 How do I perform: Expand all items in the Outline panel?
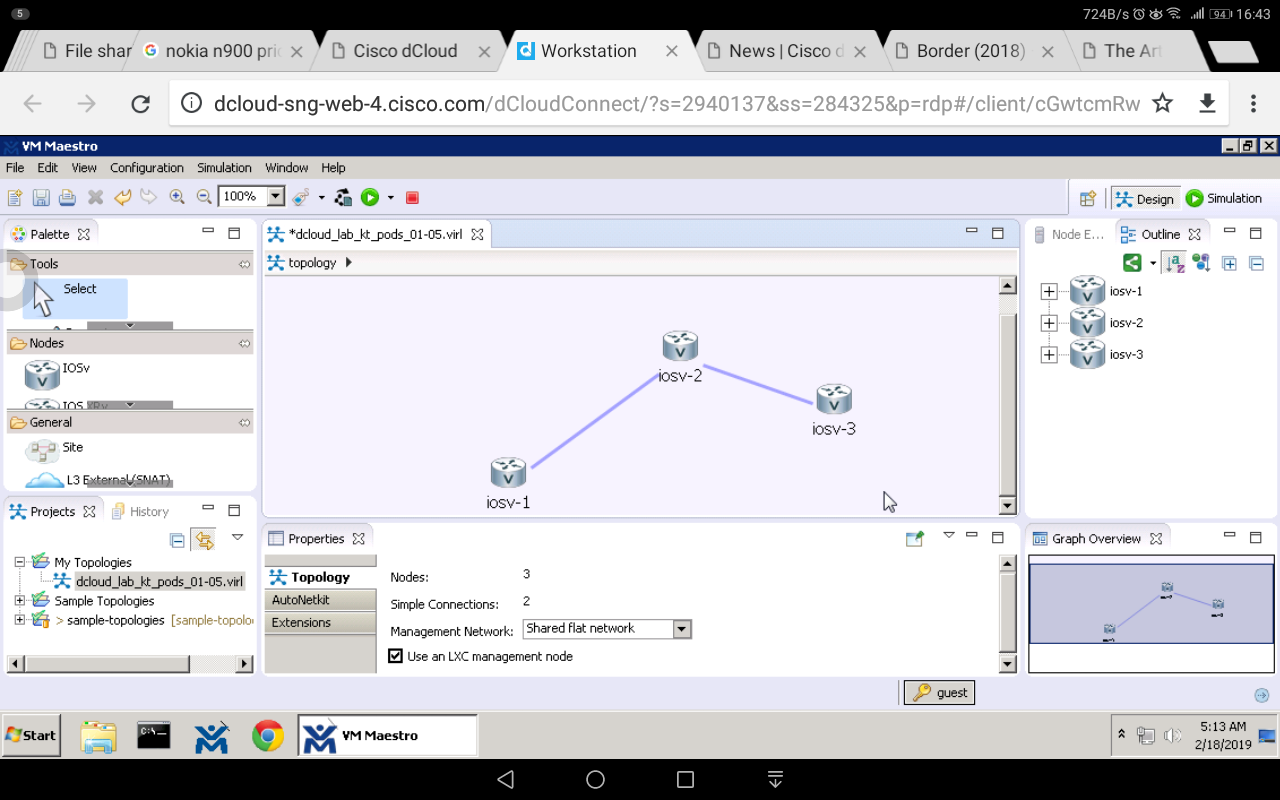[1228, 263]
